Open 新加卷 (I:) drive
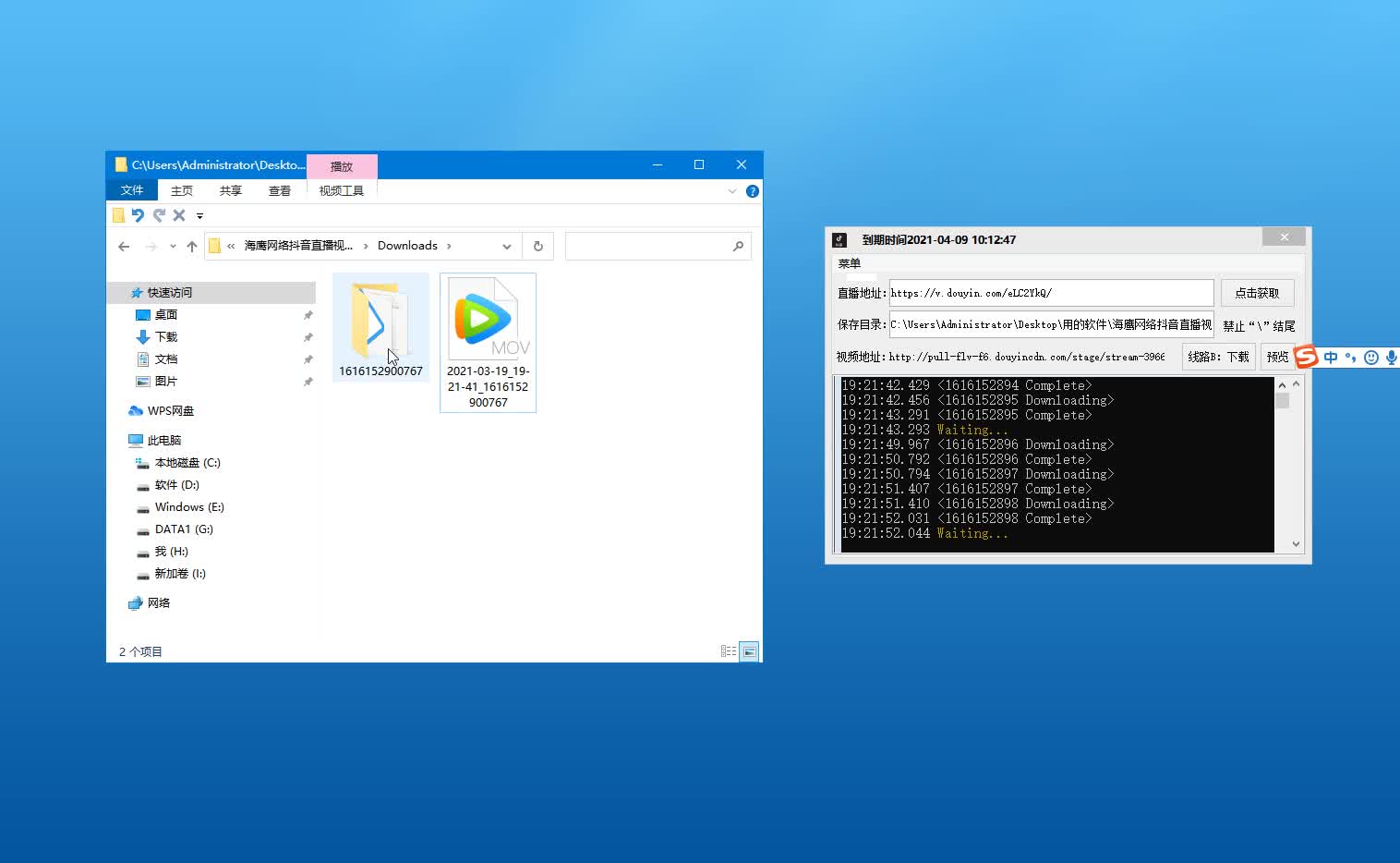 click(x=180, y=573)
